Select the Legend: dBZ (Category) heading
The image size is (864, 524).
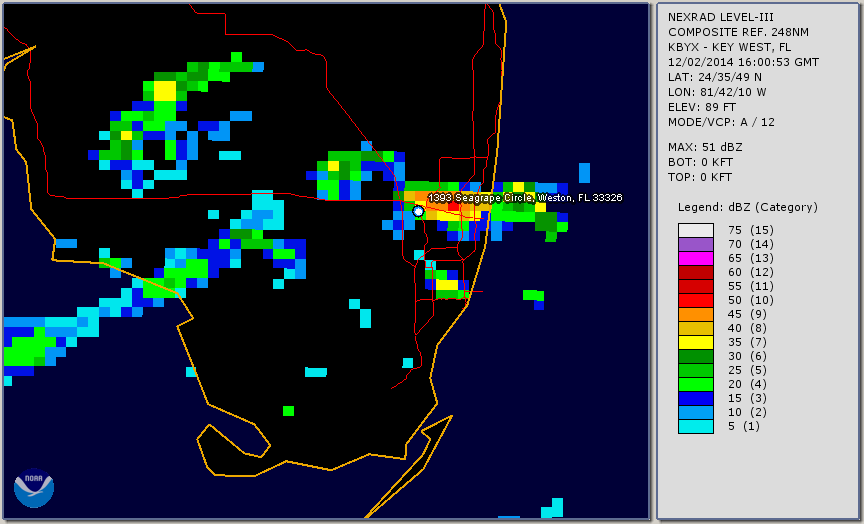(748, 207)
